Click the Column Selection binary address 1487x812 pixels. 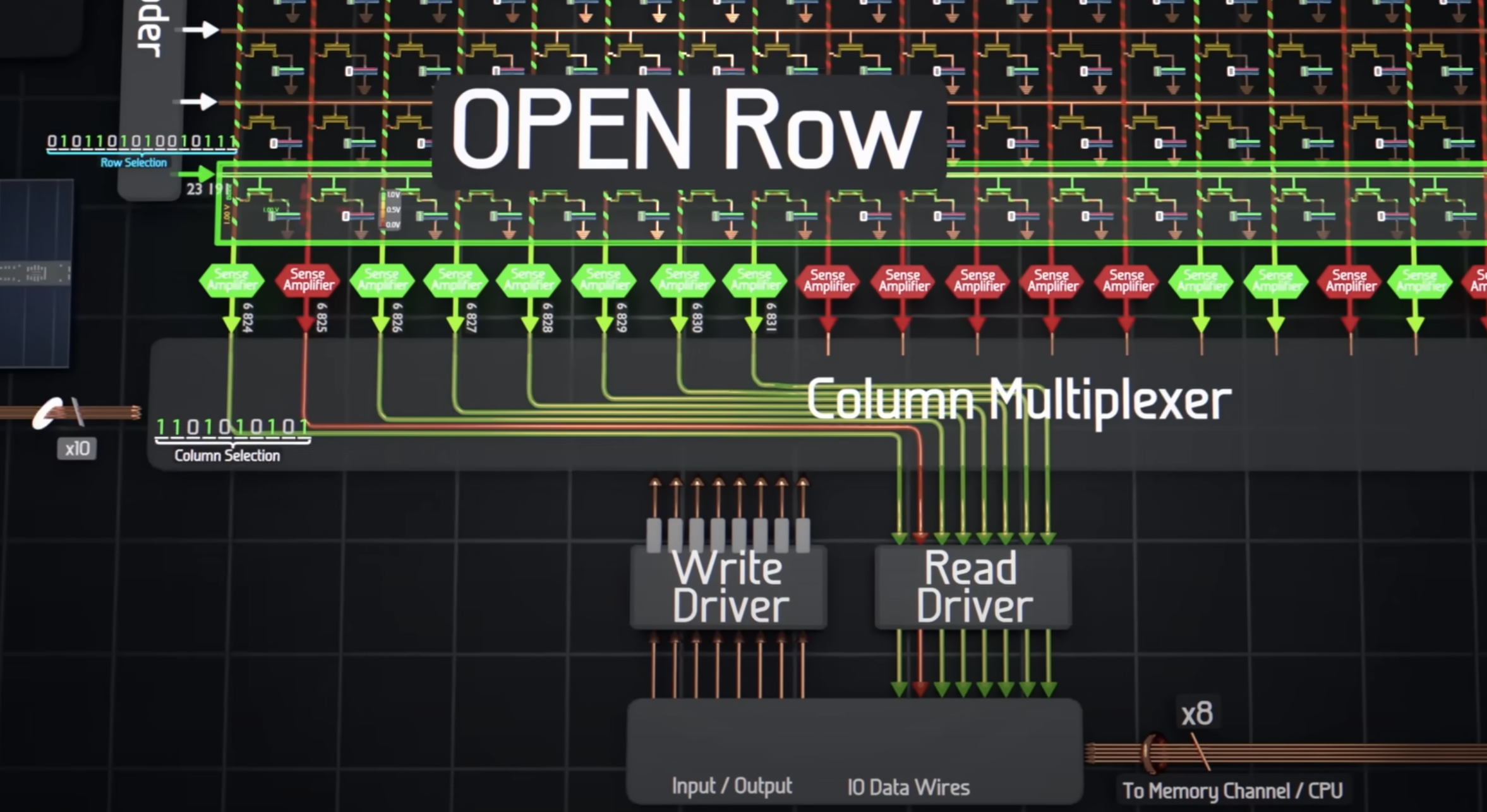232,427
